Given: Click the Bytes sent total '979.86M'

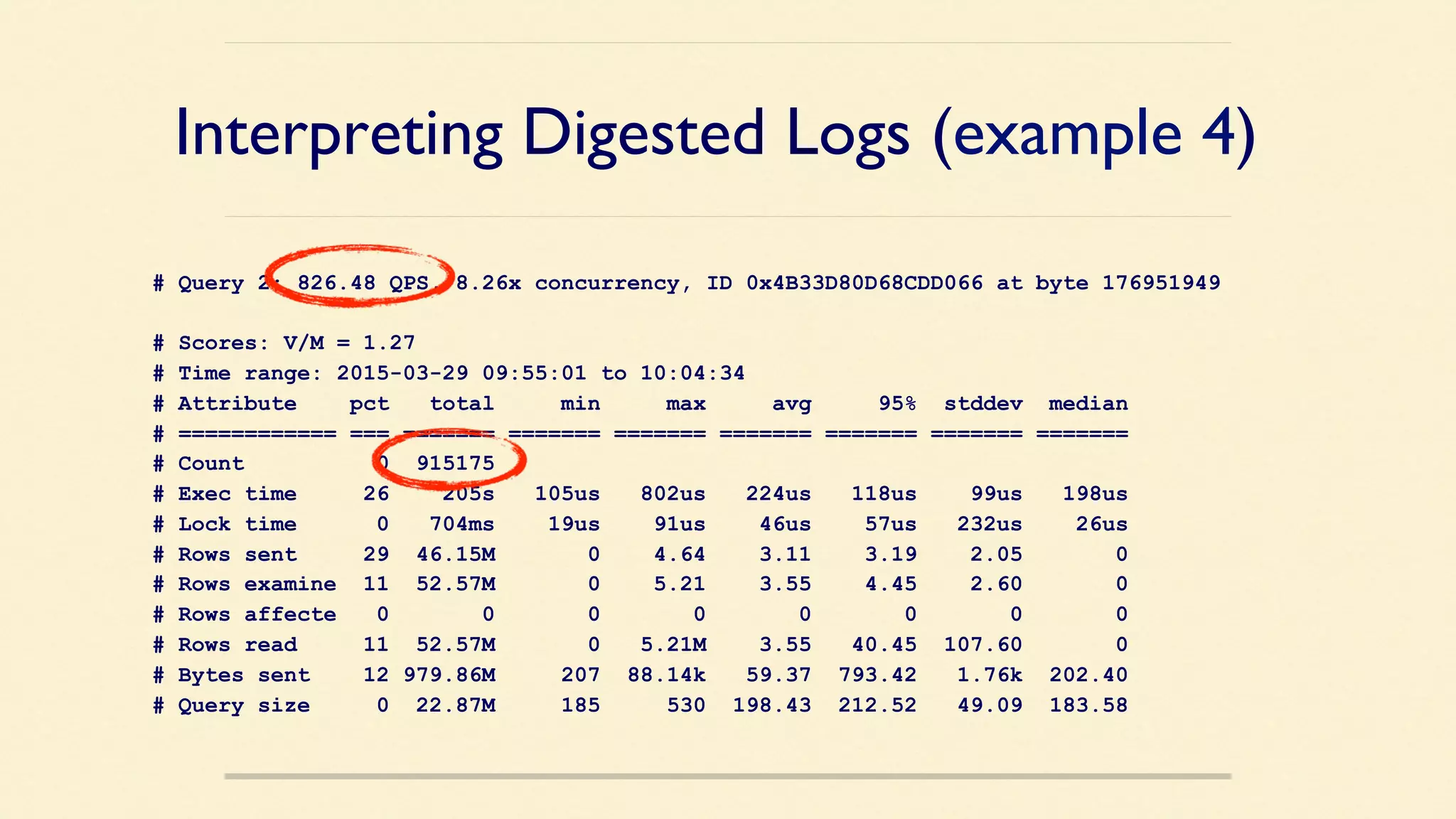Looking at the screenshot, I should 450,675.
